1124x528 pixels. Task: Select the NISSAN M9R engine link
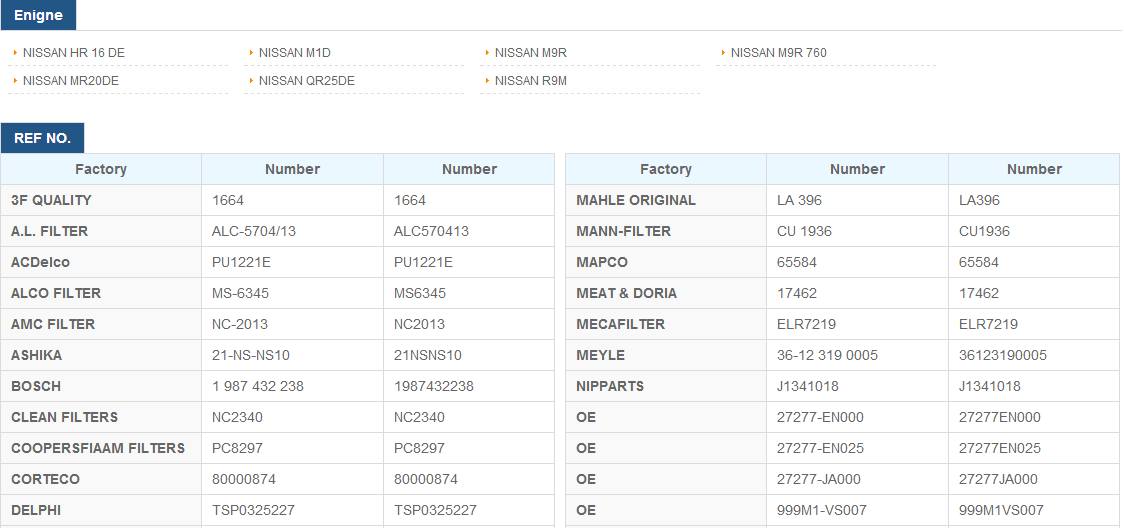click(x=530, y=52)
